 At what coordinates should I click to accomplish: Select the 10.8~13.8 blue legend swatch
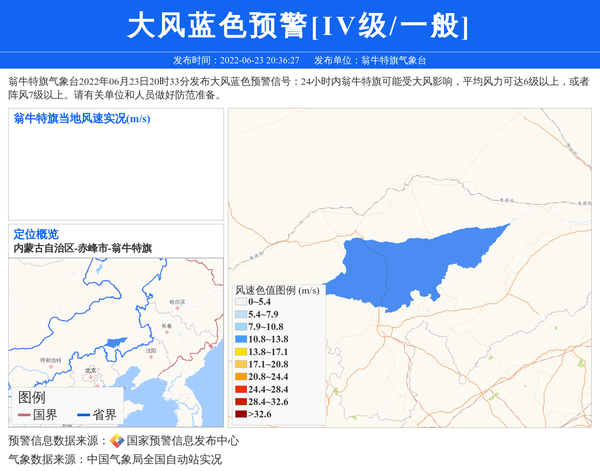[240, 339]
